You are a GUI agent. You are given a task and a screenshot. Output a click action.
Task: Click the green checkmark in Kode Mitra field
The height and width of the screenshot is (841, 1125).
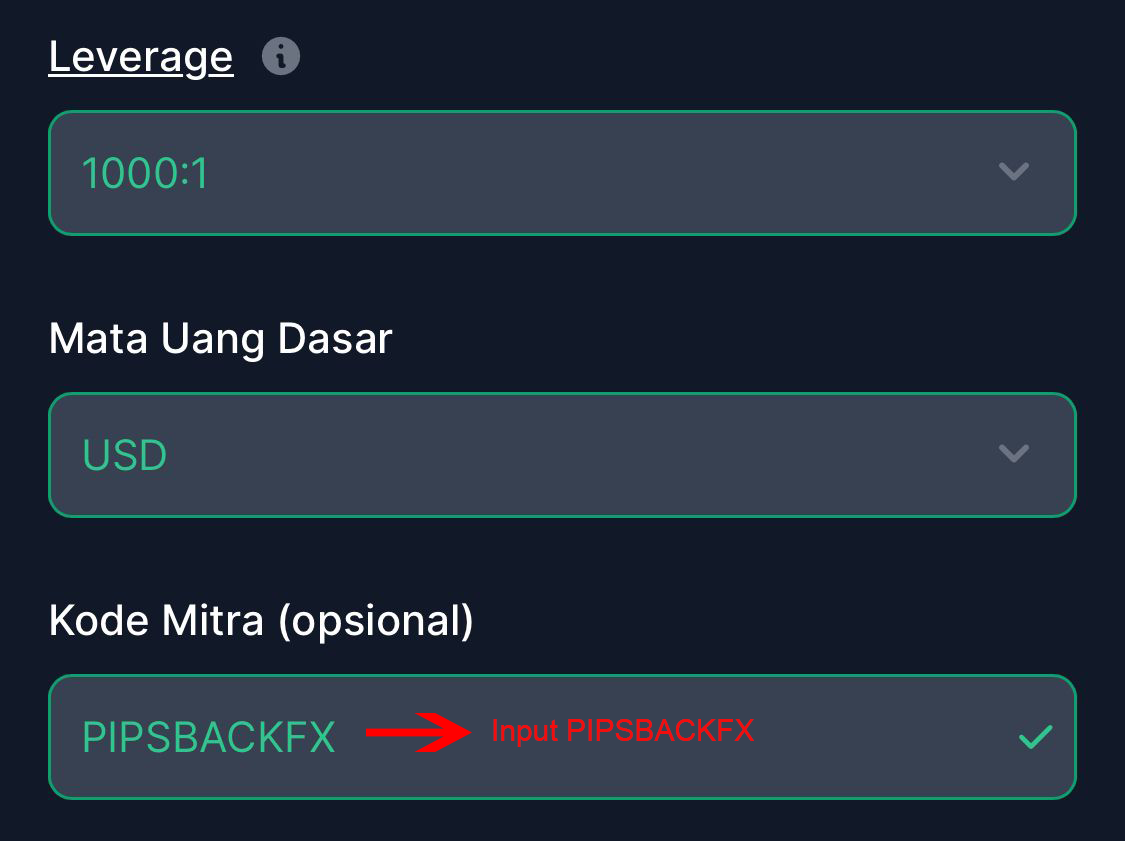click(1035, 738)
